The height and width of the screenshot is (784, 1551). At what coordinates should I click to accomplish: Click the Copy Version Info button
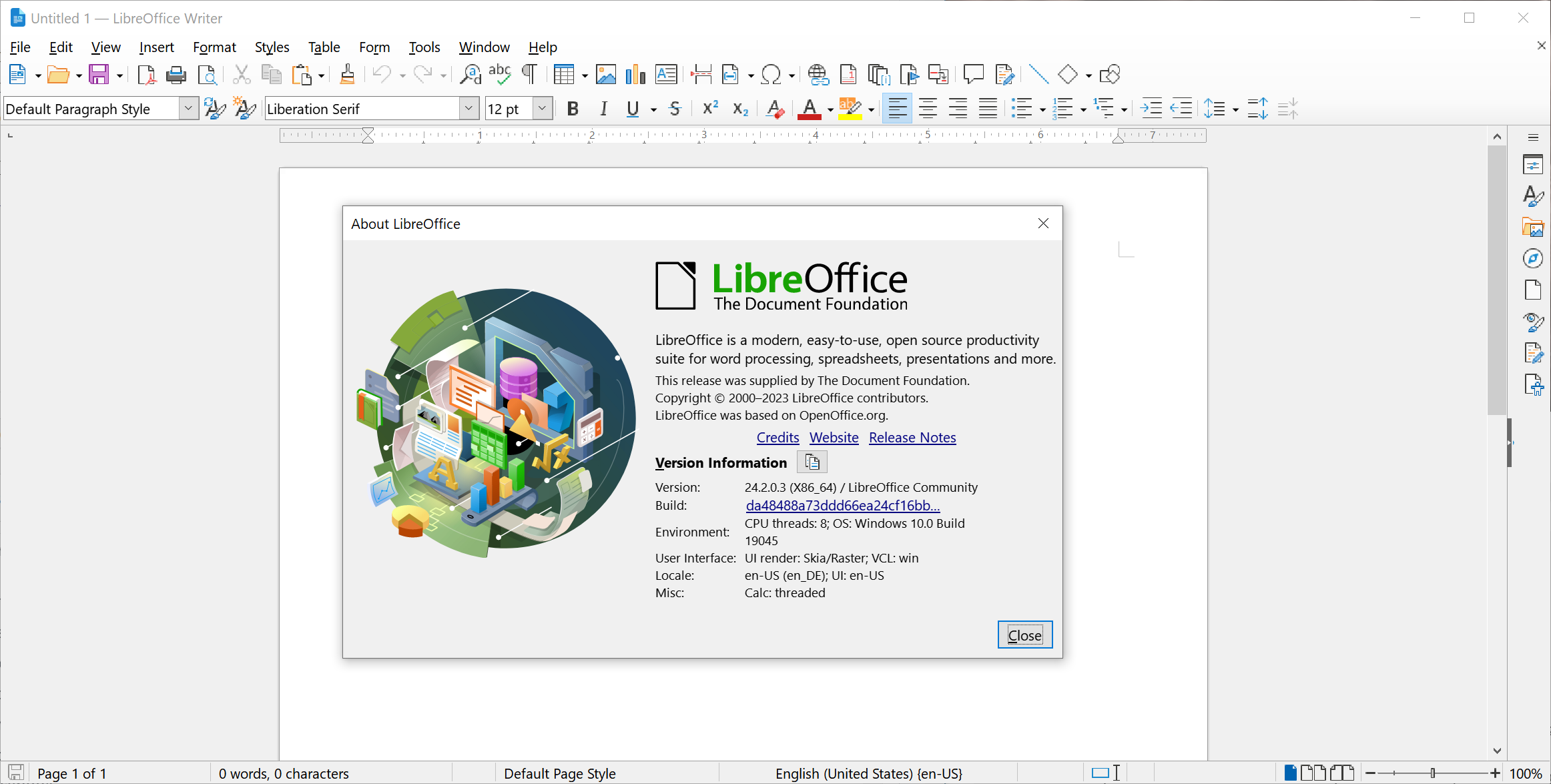(812, 462)
